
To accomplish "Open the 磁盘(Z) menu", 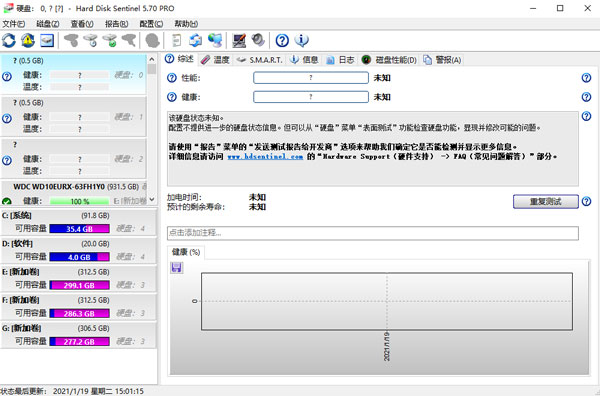I will pyautogui.click(x=48, y=24).
